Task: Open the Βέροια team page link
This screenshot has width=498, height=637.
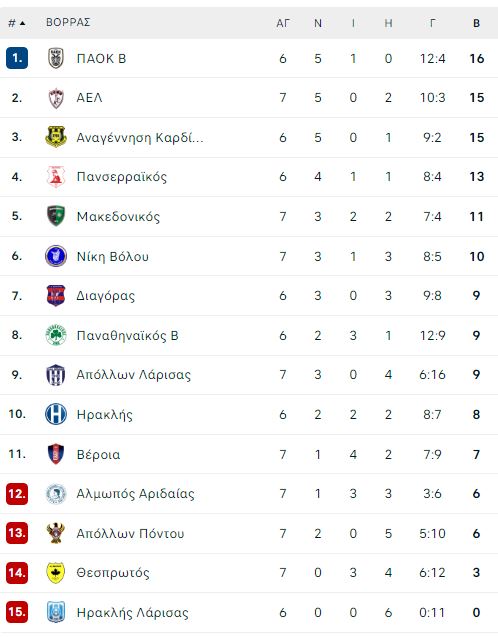Action: coord(98,454)
